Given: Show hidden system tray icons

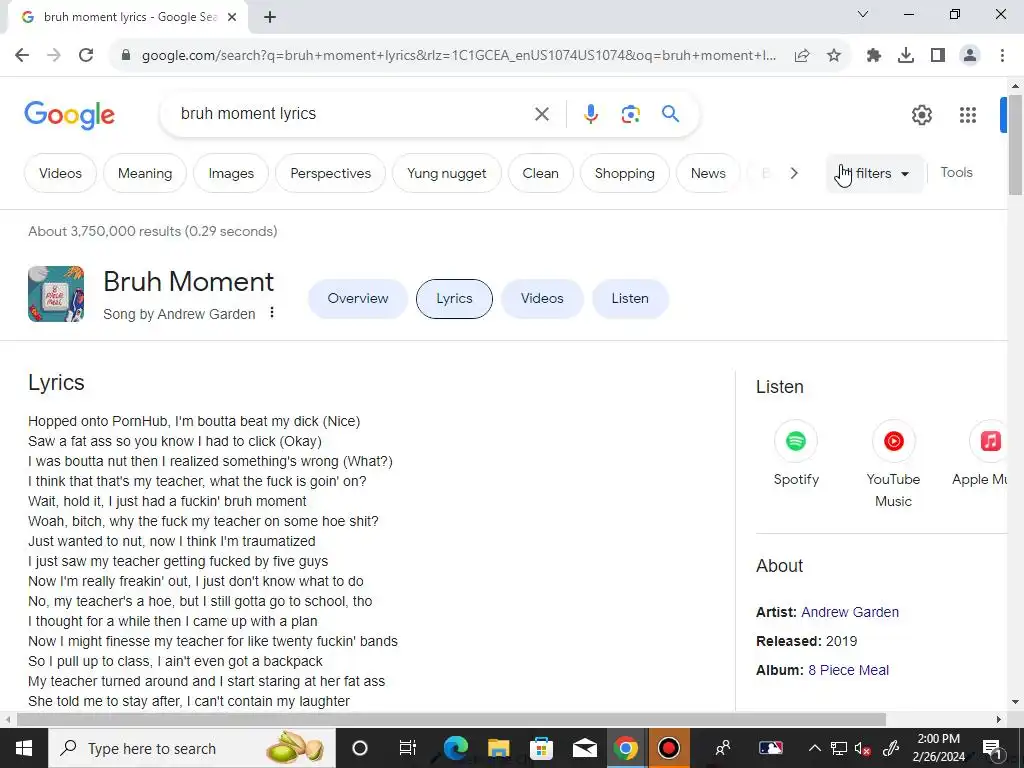Looking at the screenshot, I should 814,749.
